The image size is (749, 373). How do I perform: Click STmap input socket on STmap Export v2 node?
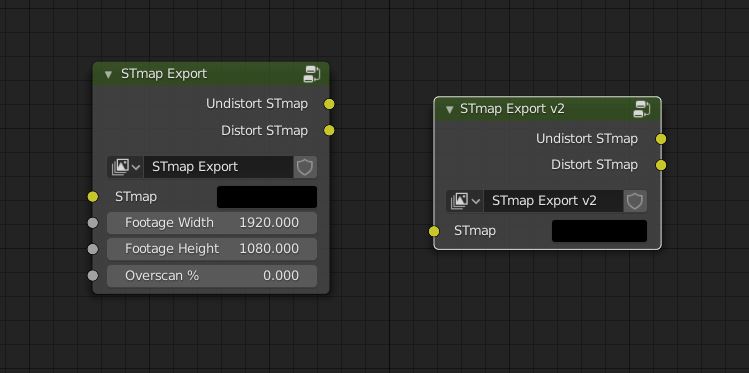coord(434,232)
